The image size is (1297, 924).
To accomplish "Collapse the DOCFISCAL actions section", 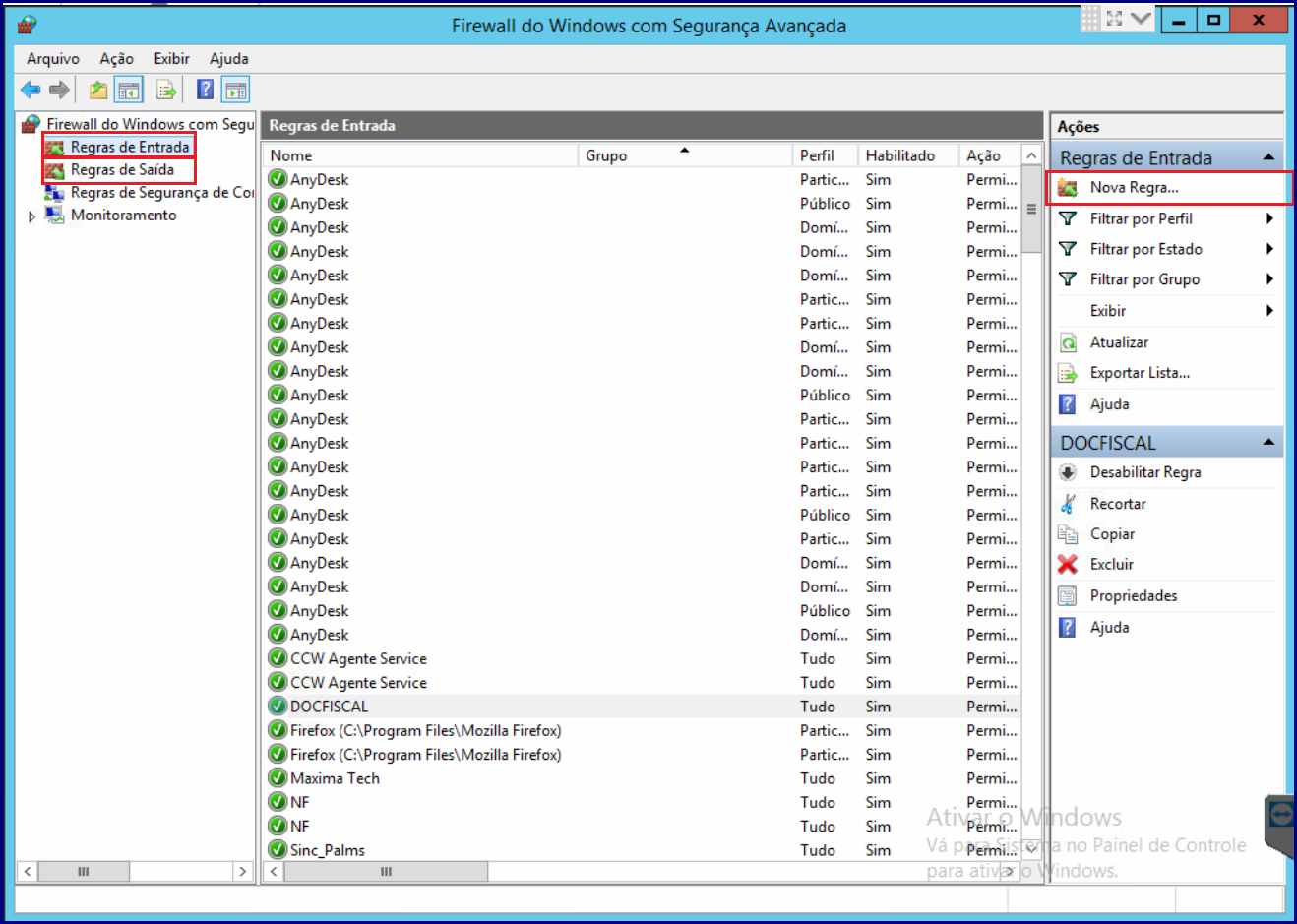I will tap(1268, 443).
